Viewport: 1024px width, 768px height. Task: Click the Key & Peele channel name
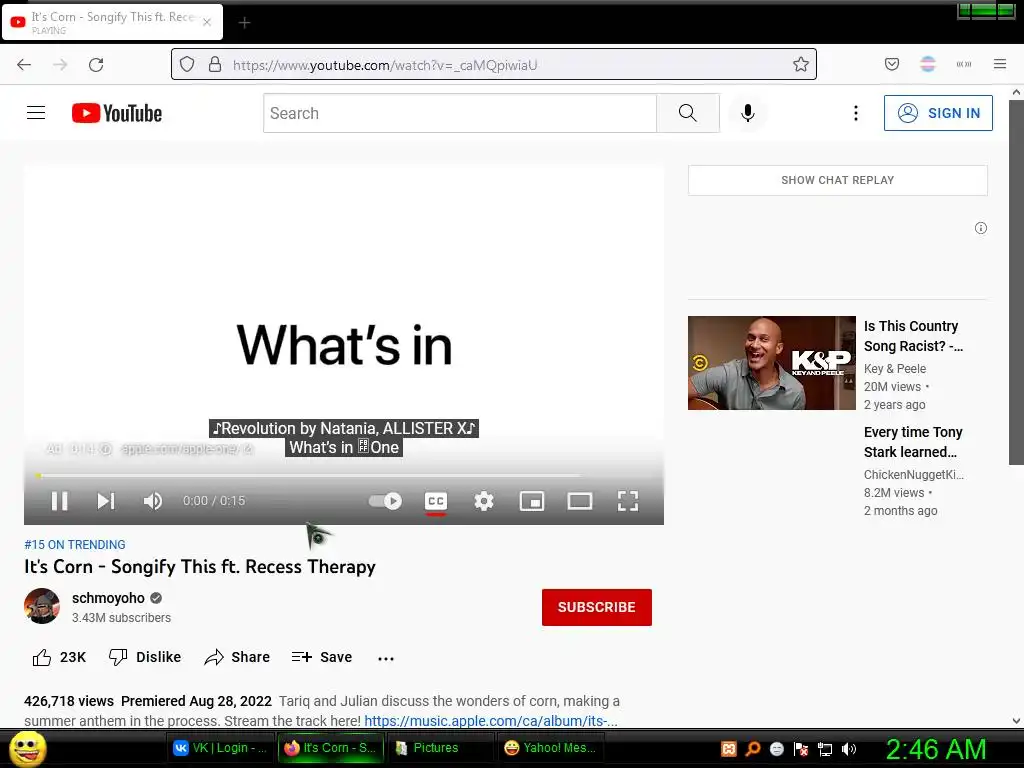point(895,368)
